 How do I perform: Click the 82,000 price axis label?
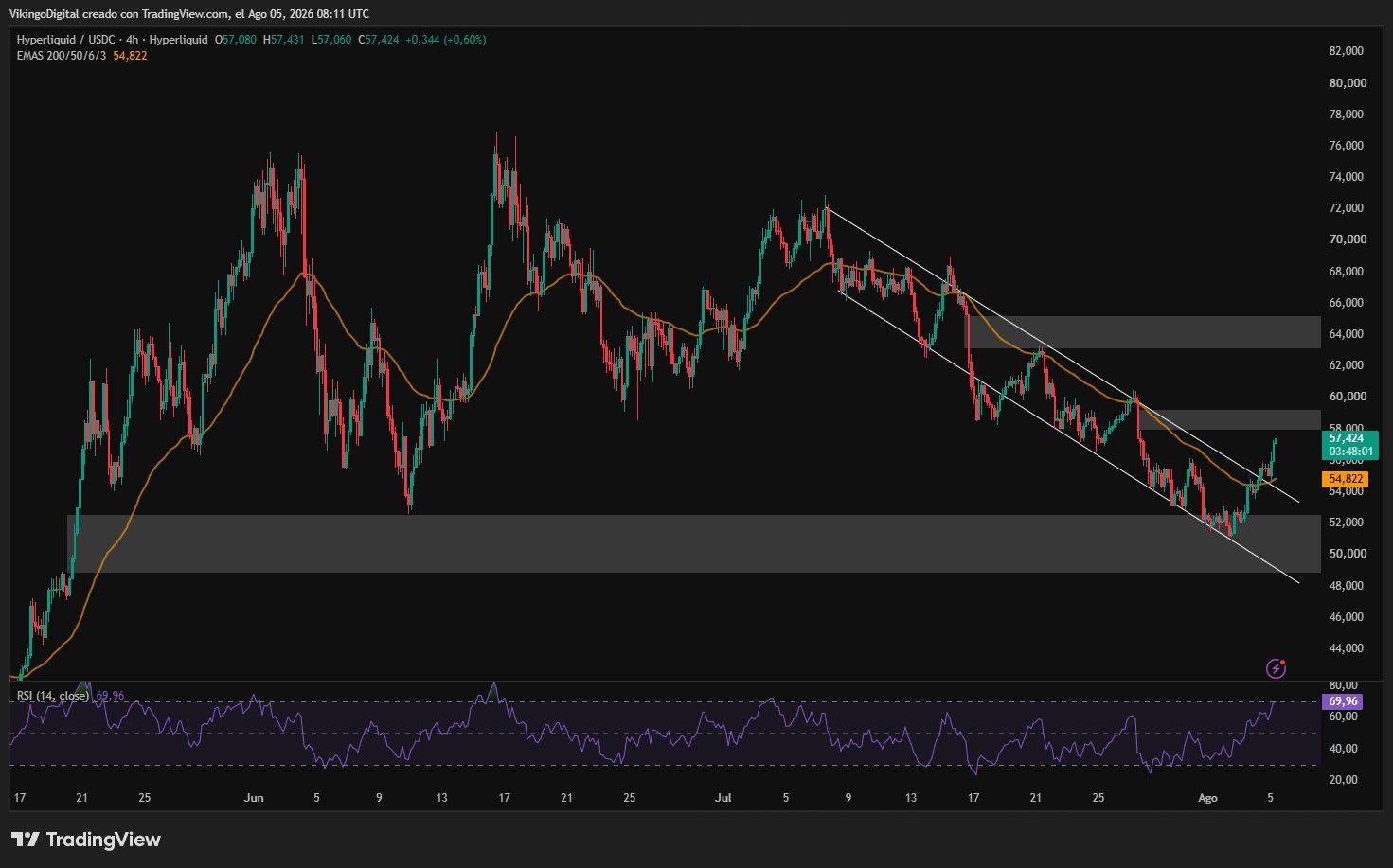(x=1347, y=51)
